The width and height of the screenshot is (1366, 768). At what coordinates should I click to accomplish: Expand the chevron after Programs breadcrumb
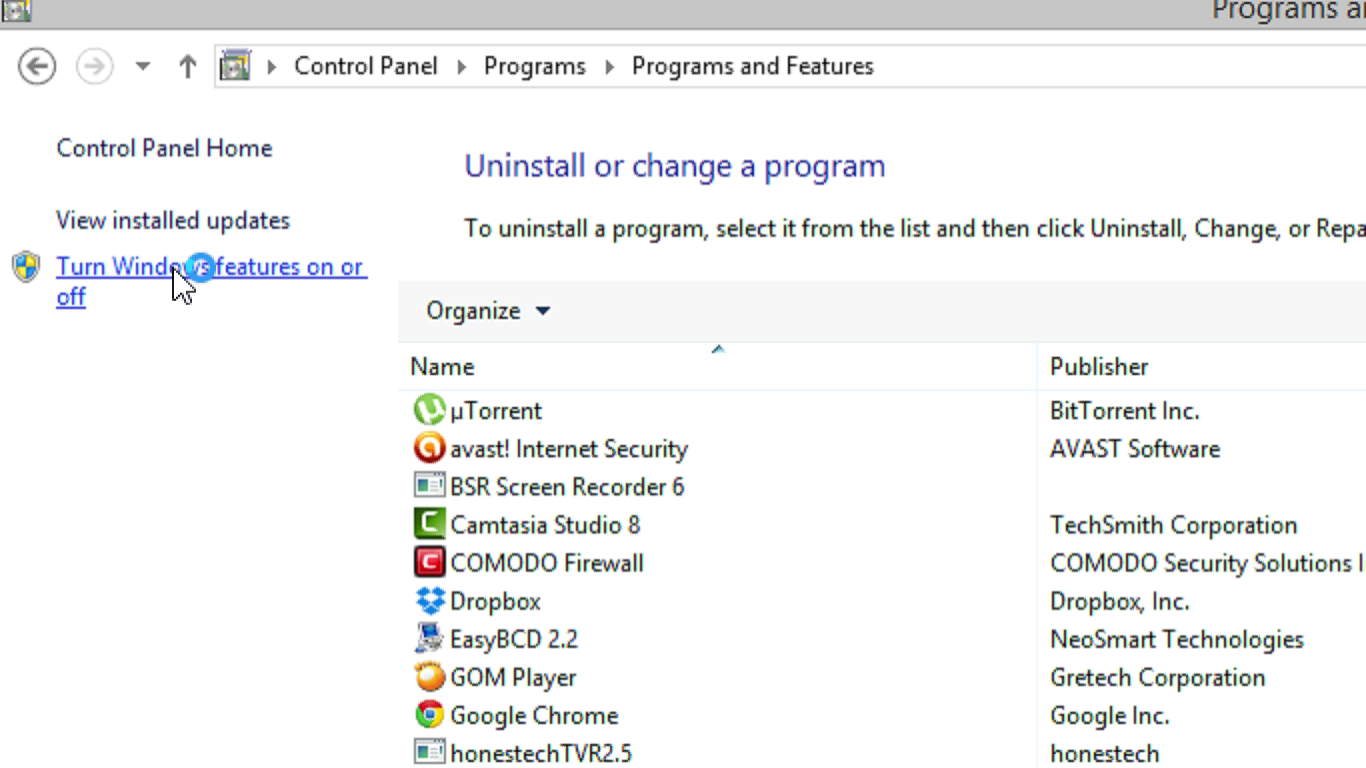[x=609, y=67]
